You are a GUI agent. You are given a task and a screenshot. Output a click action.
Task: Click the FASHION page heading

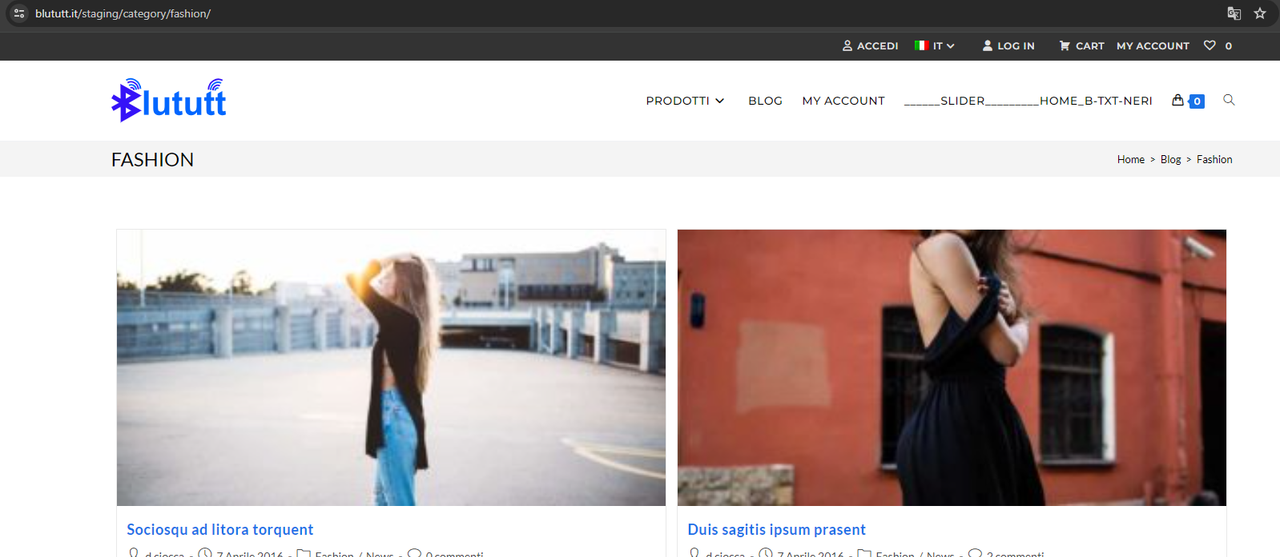153,160
